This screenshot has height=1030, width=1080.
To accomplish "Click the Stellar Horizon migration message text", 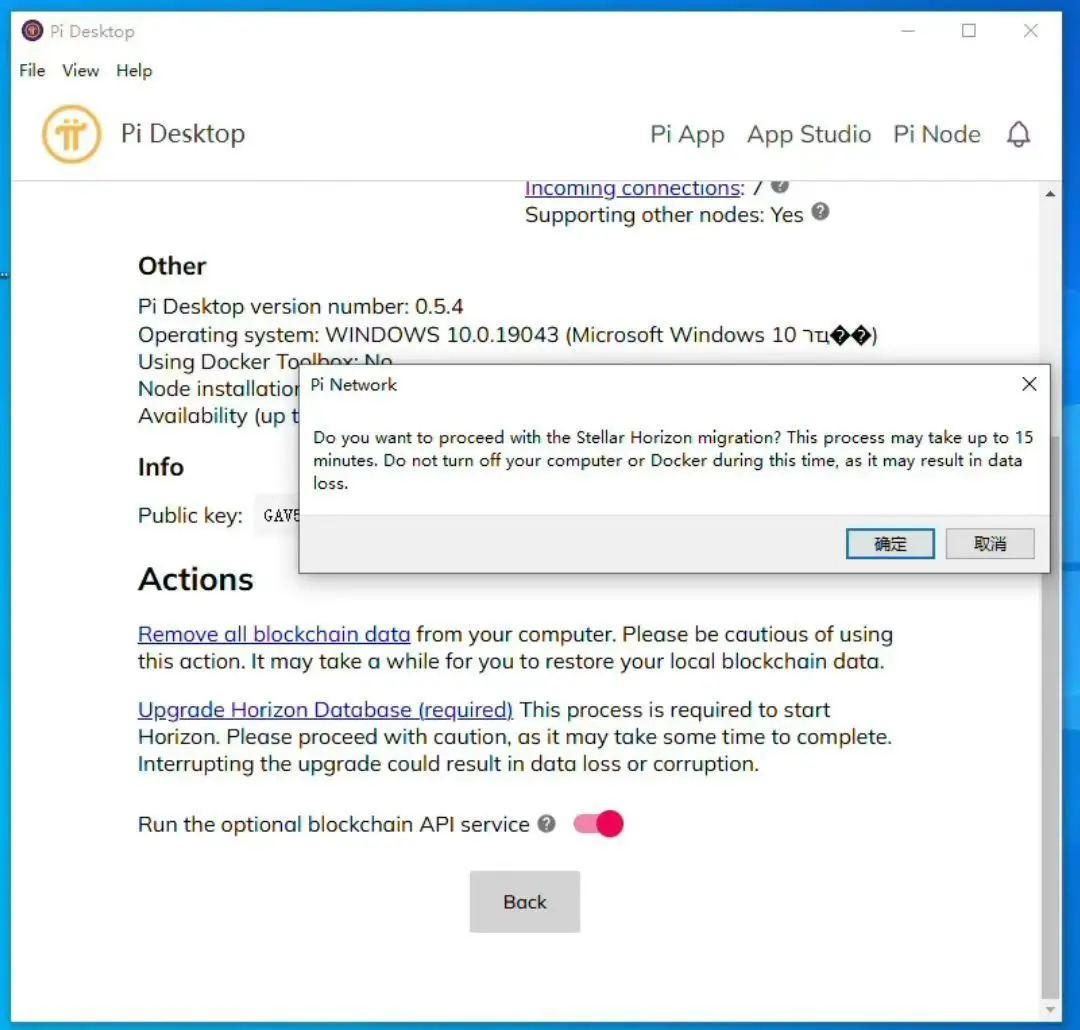I will pyautogui.click(x=673, y=460).
